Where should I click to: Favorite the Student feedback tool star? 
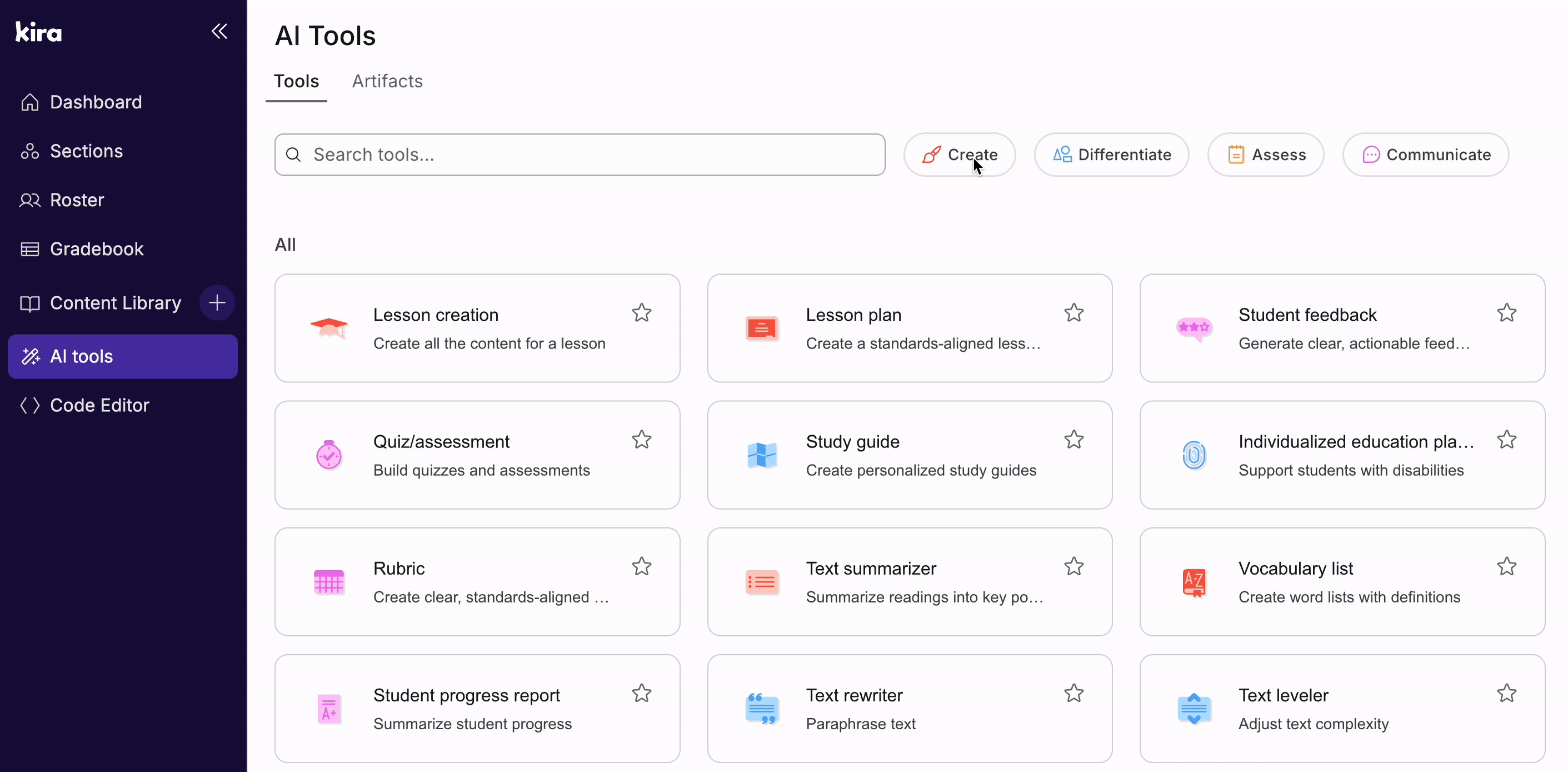pyautogui.click(x=1506, y=313)
